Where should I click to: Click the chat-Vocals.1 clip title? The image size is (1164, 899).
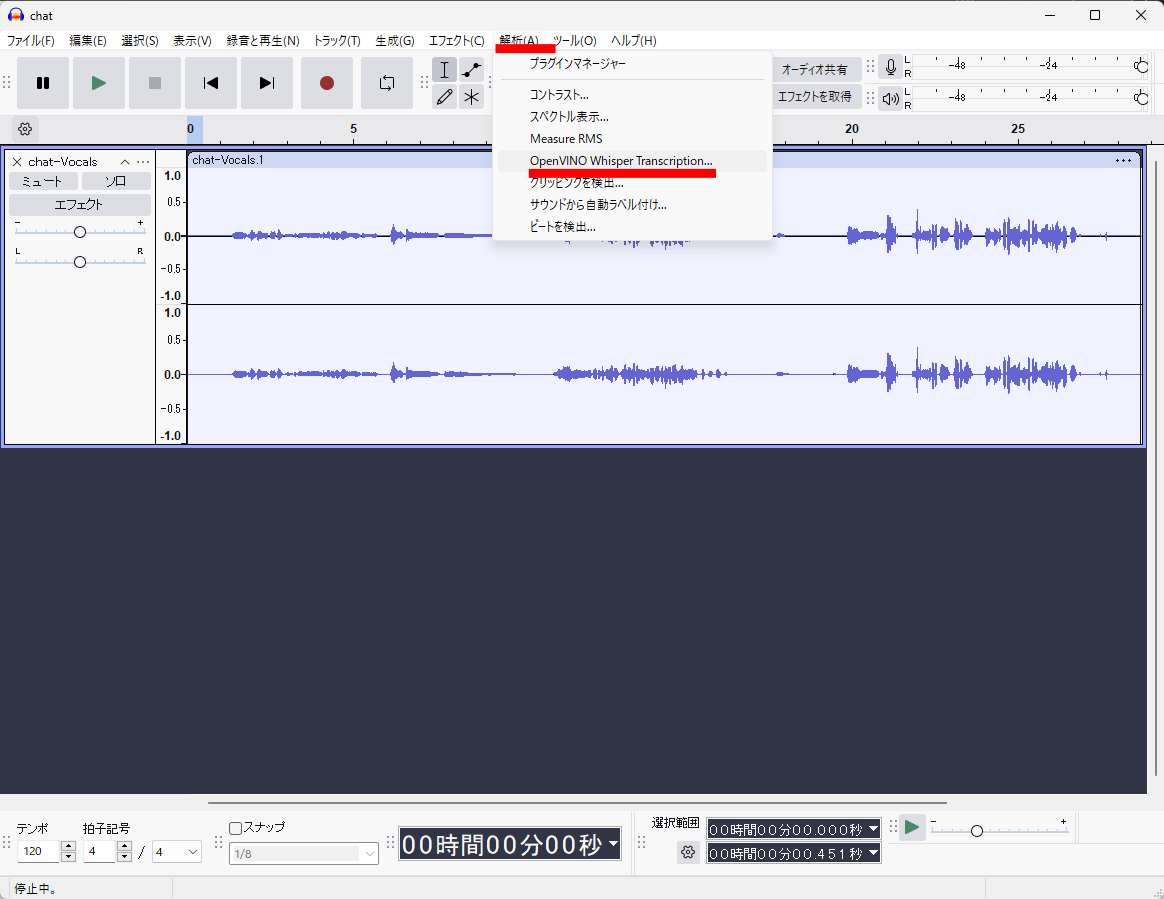click(x=228, y=160)
